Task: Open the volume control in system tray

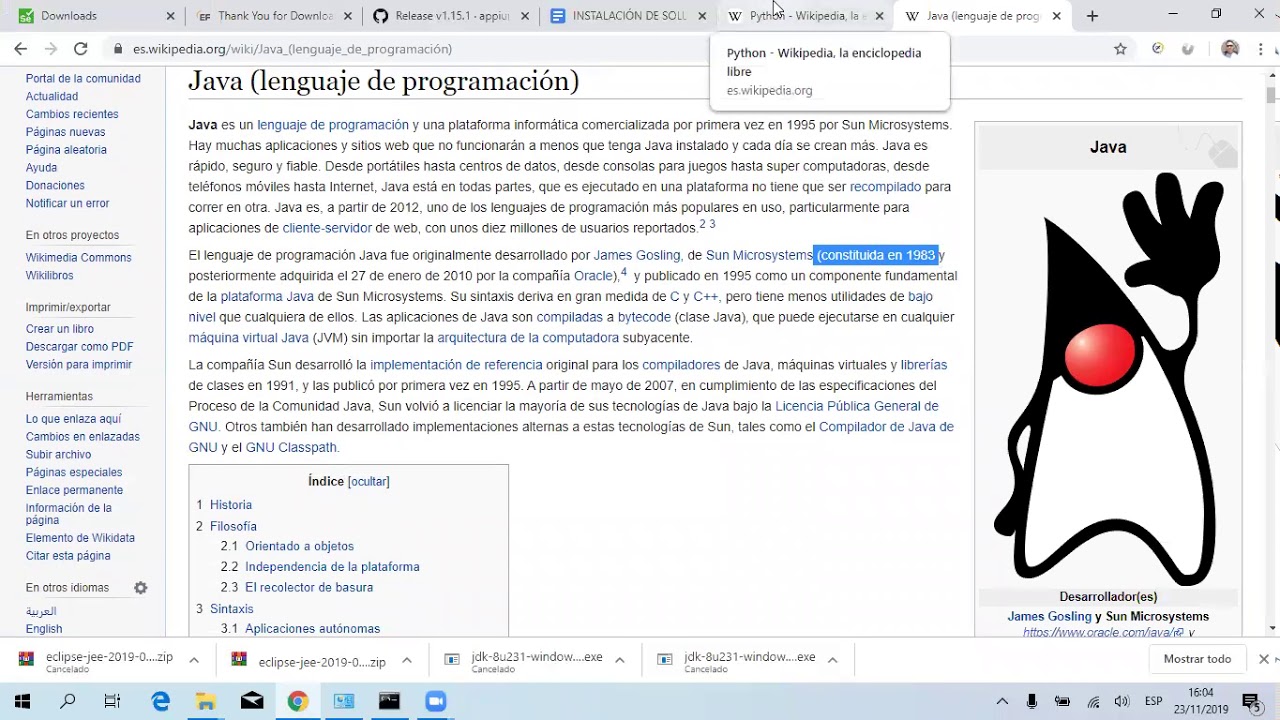Action: click(1122, 701)
